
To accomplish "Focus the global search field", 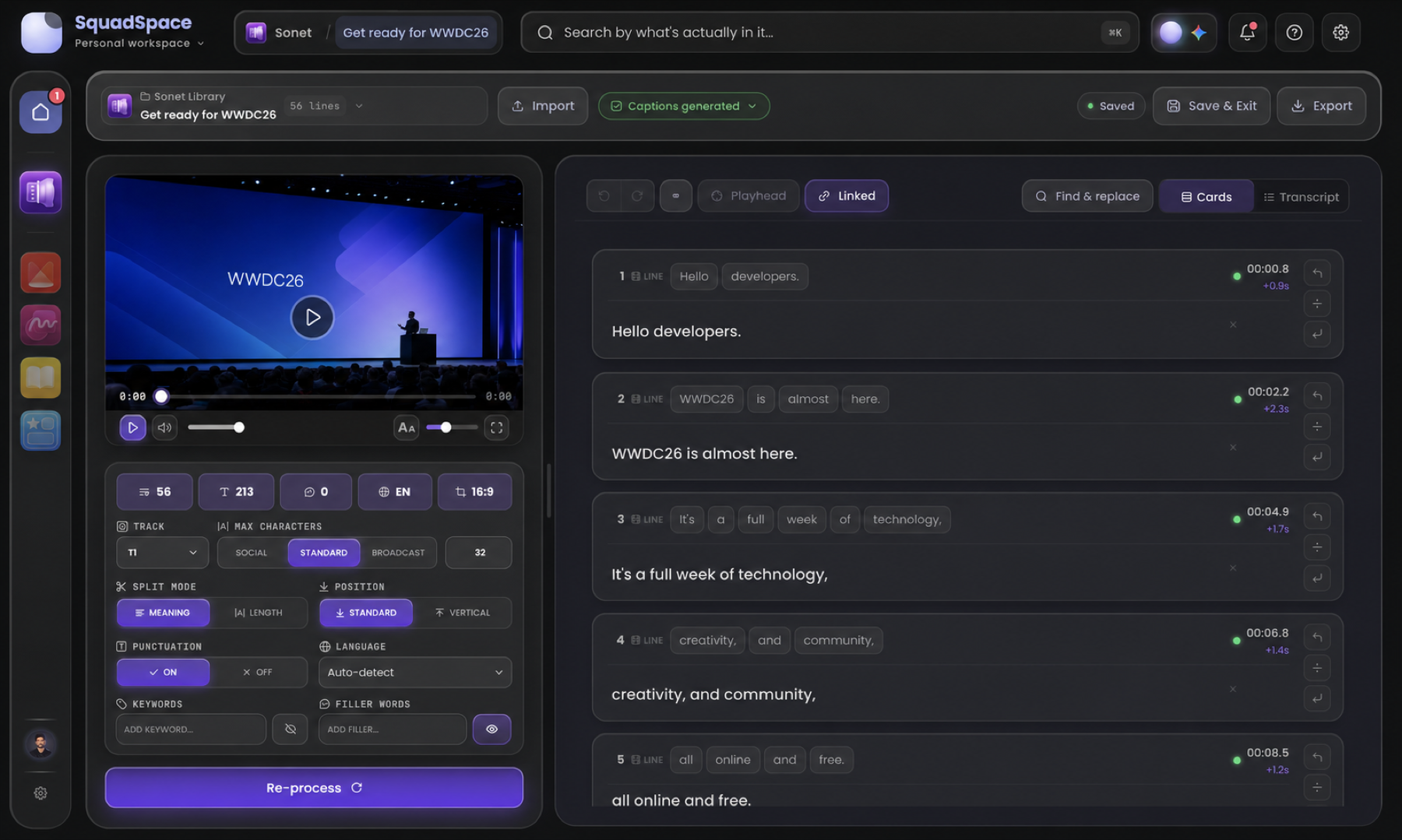I will [x=830, y=33].
